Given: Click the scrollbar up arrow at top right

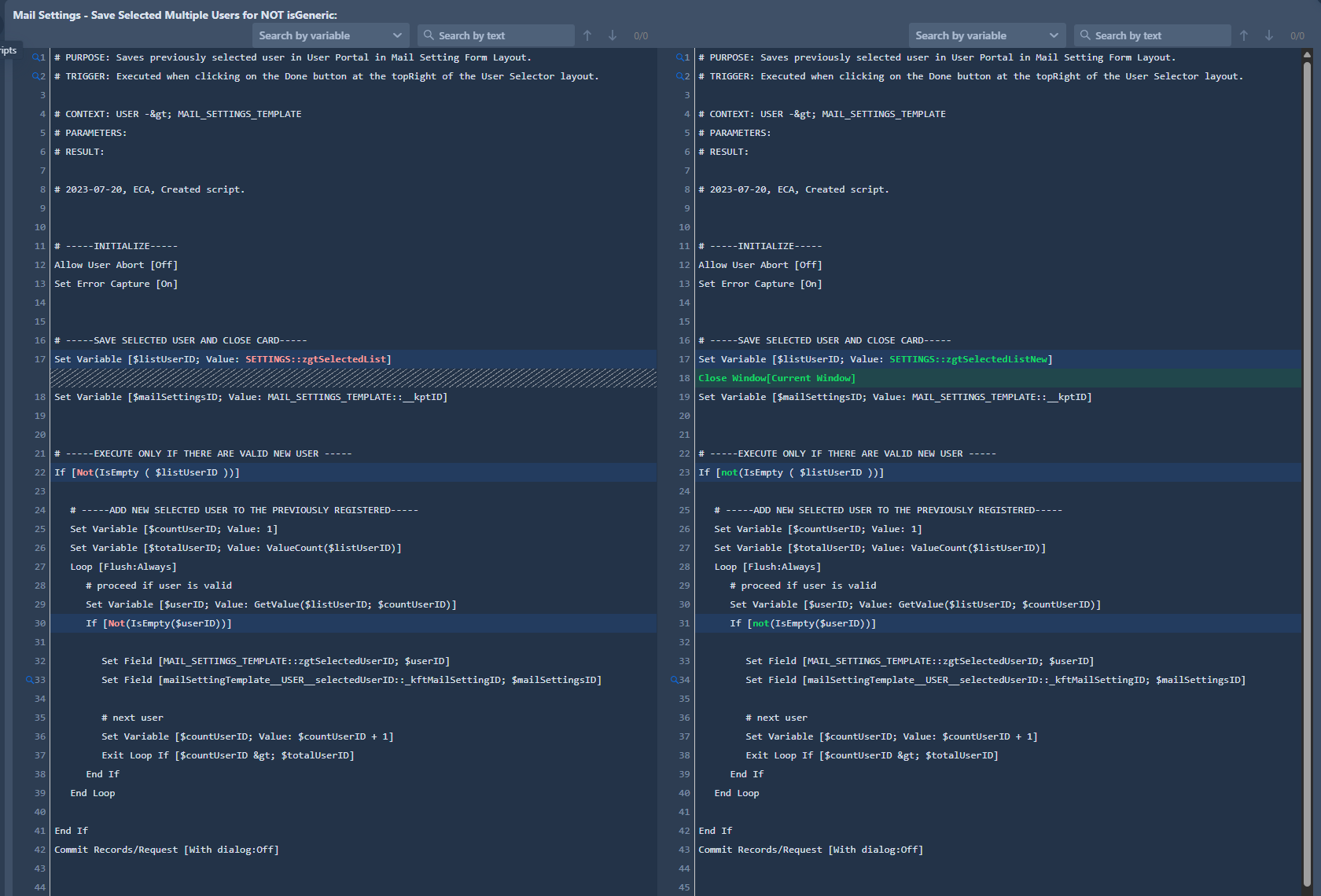Looking at the screenshot, I should click(x=1307, y=55).
